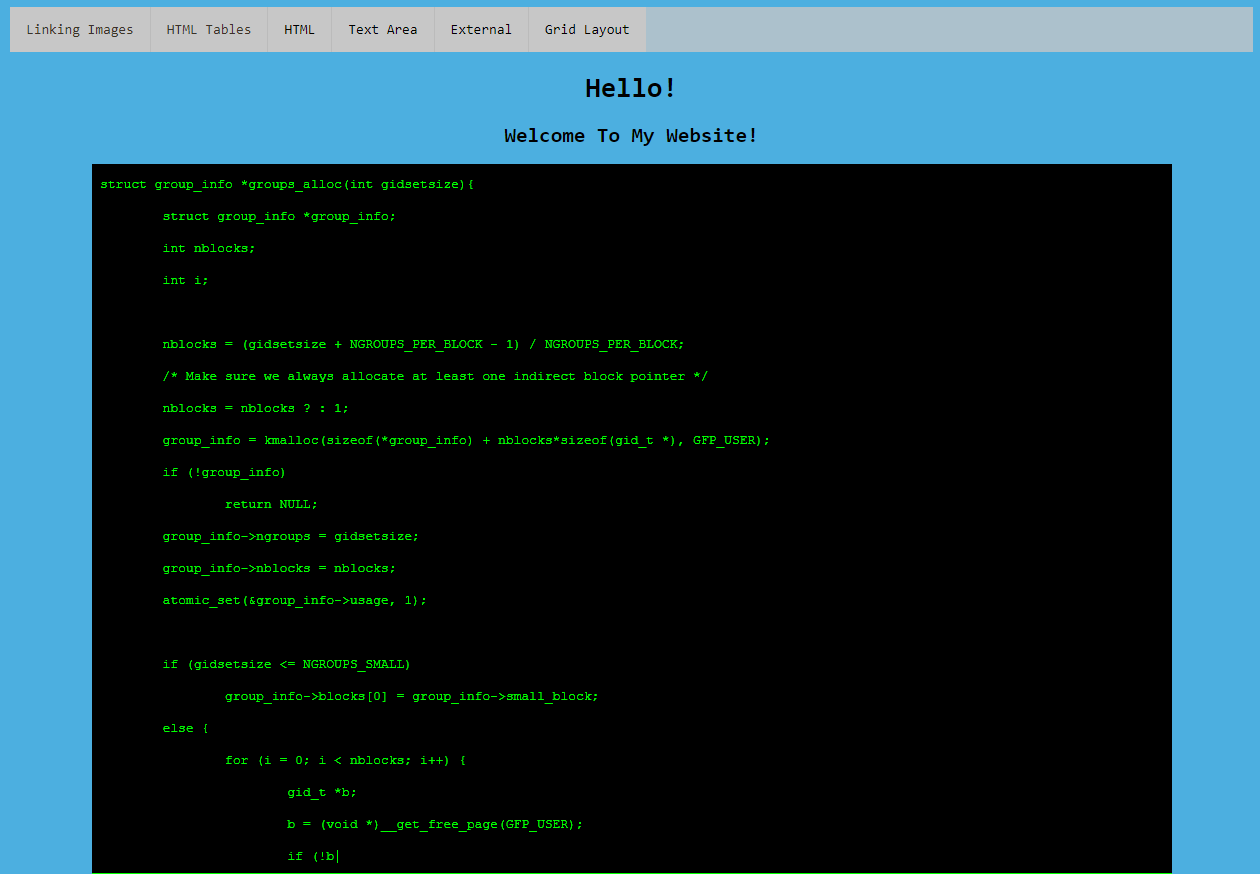Click the 'for (i = 0; i < nblocks; i++)' line
1260x874 pixels.
(345, 760)
